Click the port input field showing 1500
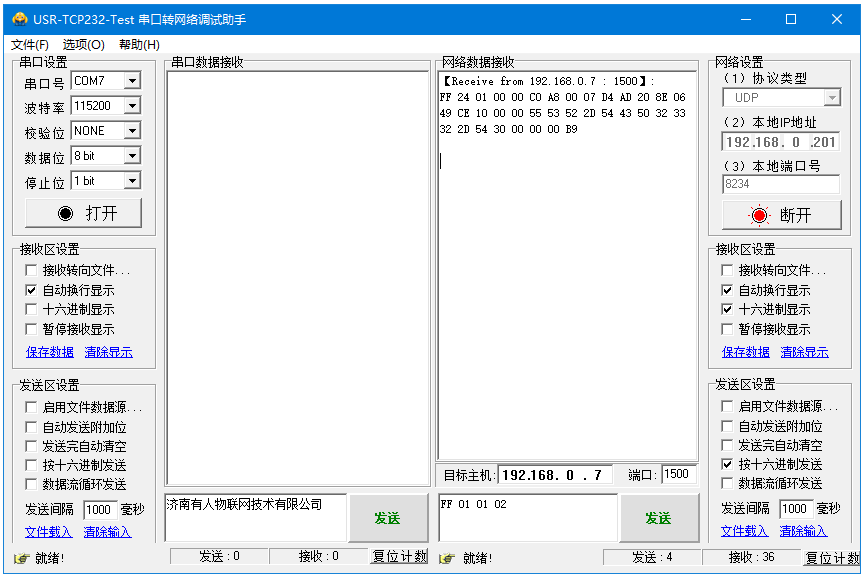This screenshot has width=865, height=580. point(678,475)
